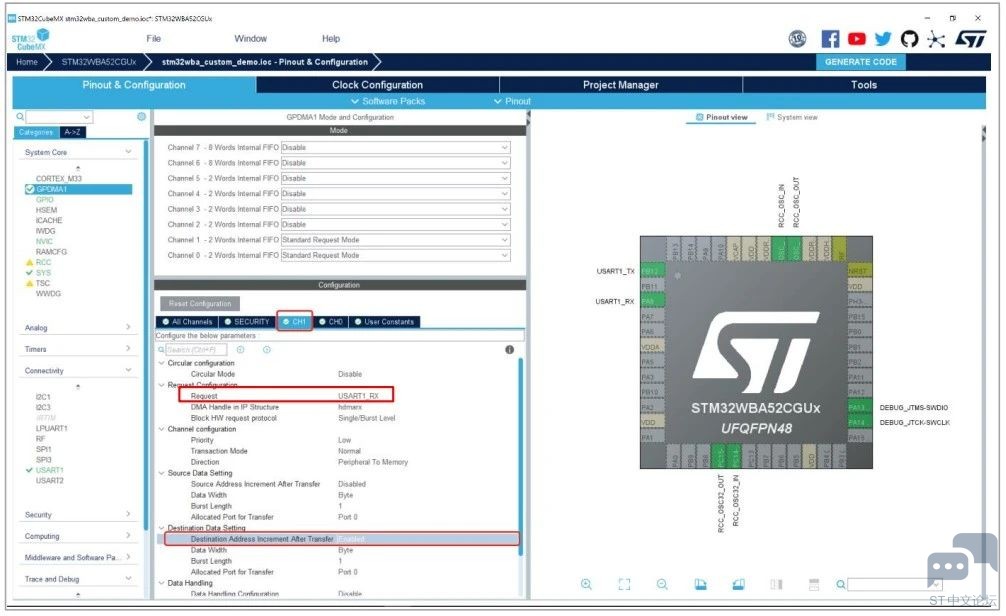Open the Software Packs dropdown
Viewport: 1006px width, 616px height.
click(388, 101)
